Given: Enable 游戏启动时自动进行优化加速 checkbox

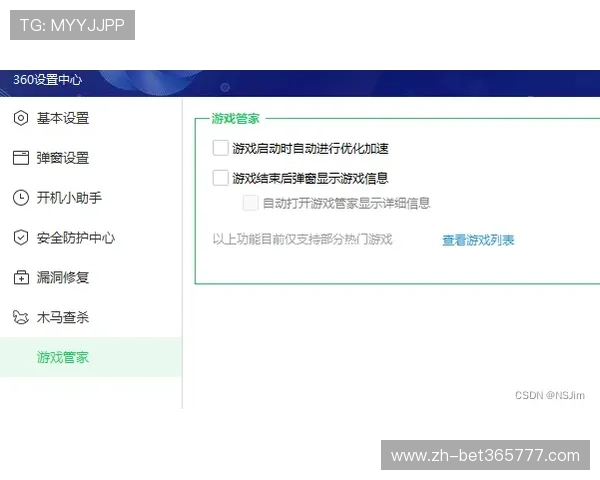Looking at the screenshot, I should (220, 148).
